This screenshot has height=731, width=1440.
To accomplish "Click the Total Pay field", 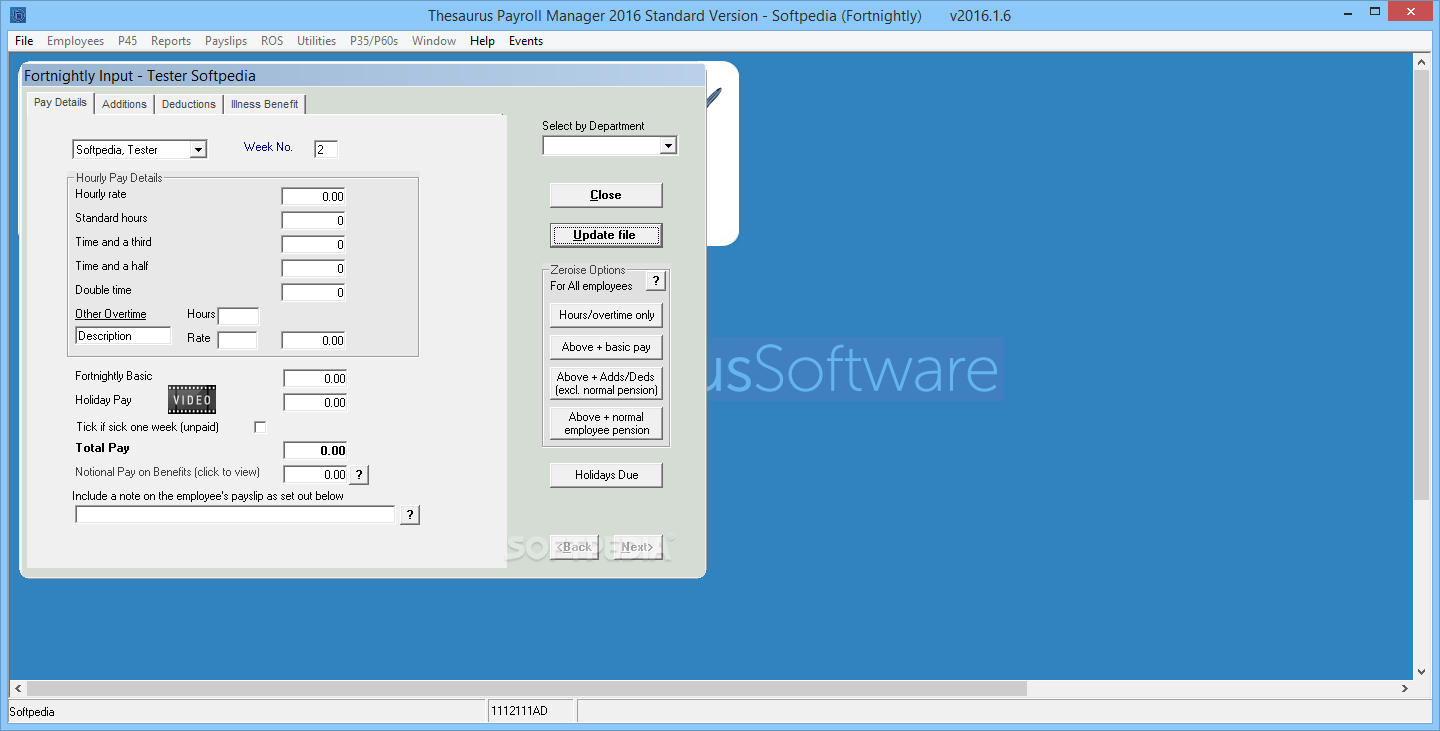I will pyautogui.click(x=315, y=451).
